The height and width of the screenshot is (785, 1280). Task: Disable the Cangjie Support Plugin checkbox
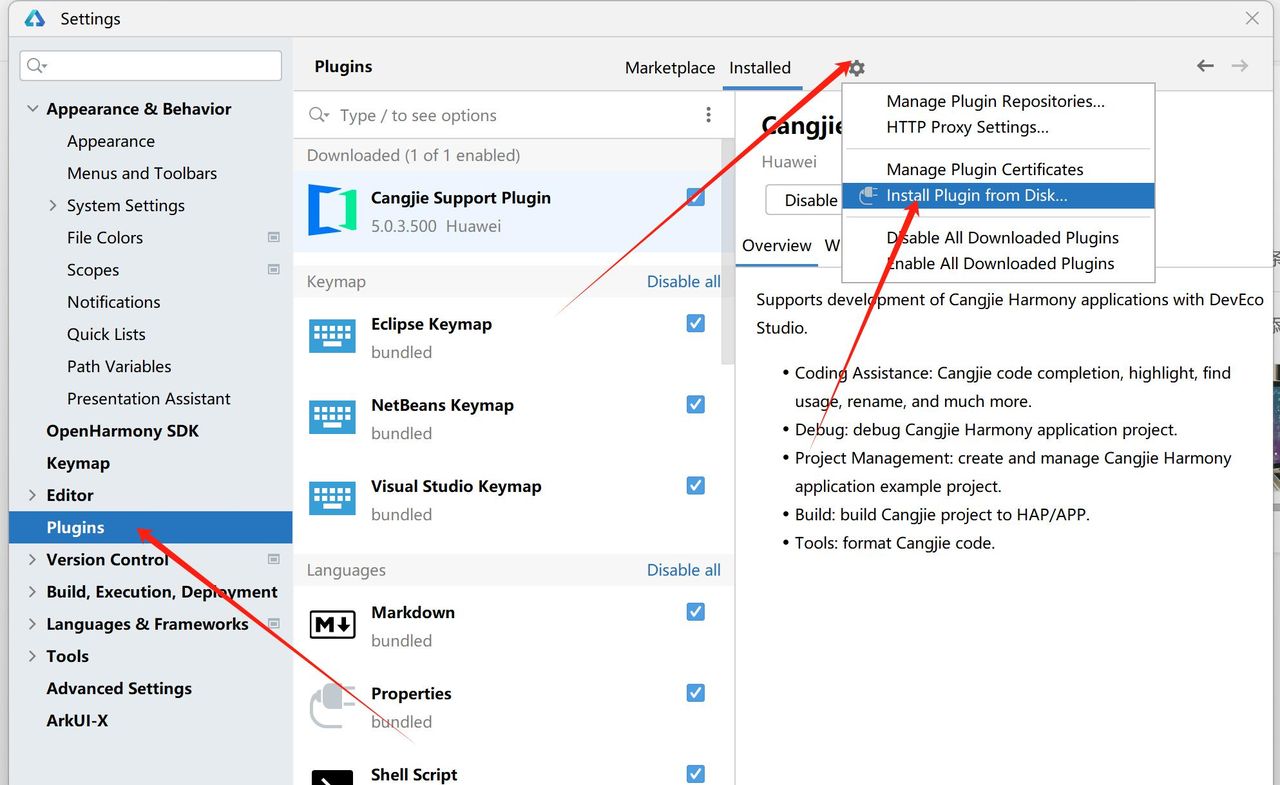click(695, 197)
